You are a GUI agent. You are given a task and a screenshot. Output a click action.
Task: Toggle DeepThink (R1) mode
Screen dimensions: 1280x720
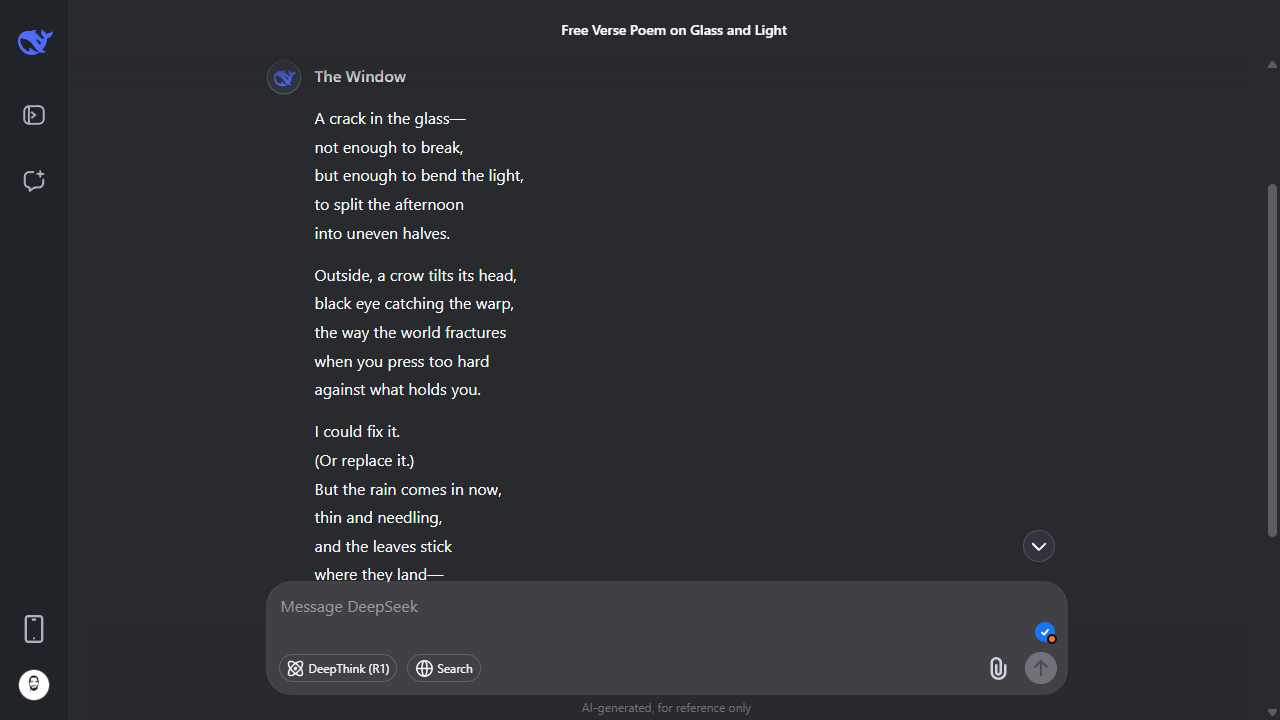[338, 668]
